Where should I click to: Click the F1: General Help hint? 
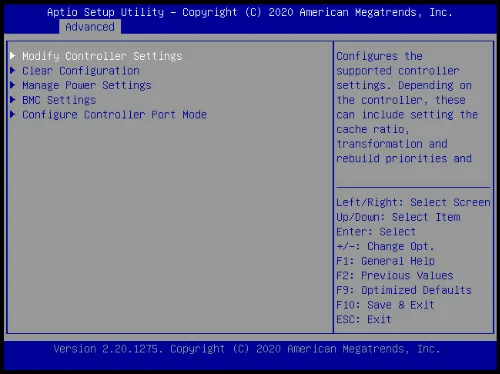[386, 261]
